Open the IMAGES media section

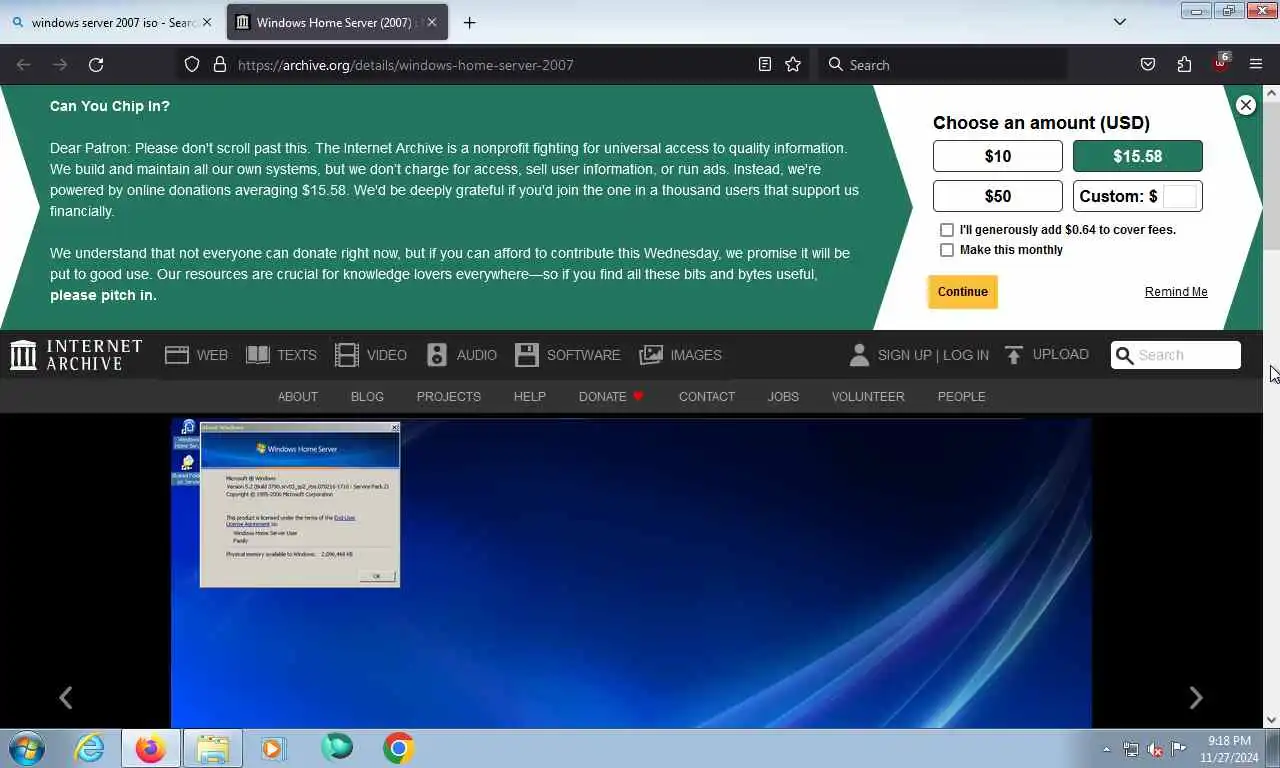[680, 355]
